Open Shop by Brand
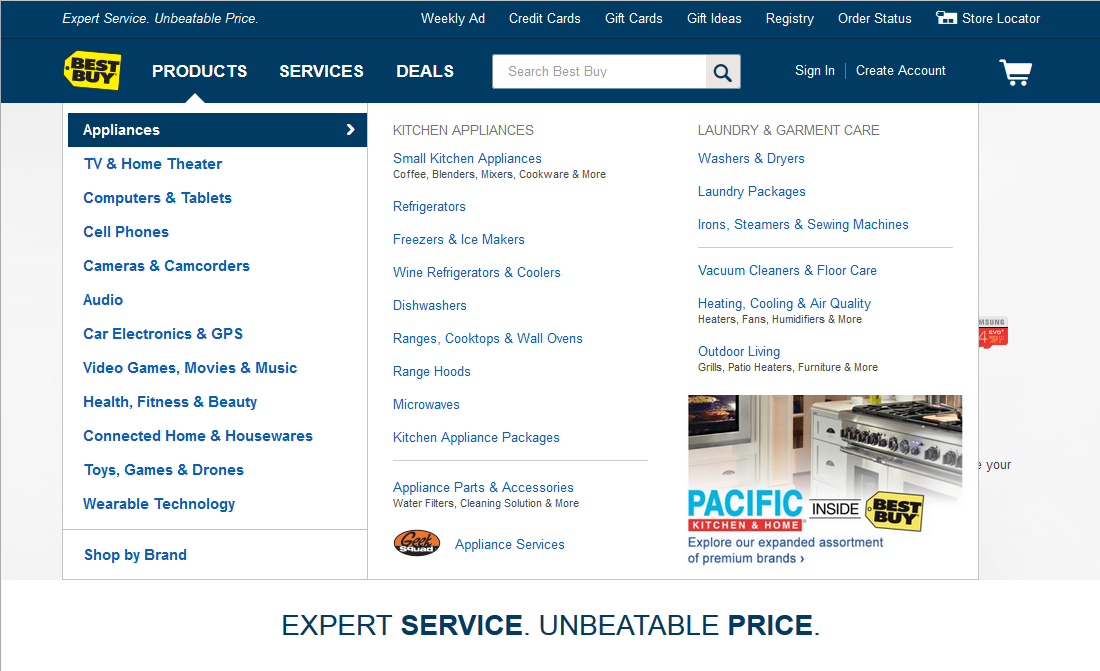Screen dimensions: 1100x671 click(x=135, y=554)
